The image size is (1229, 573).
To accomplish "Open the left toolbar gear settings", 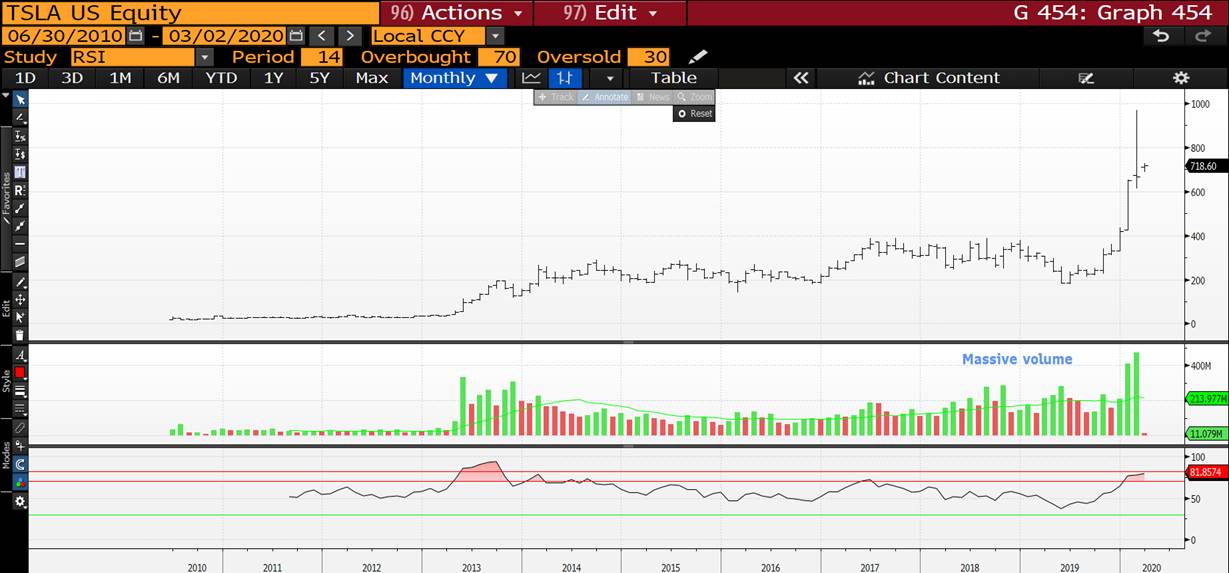I will pos(20,501).
